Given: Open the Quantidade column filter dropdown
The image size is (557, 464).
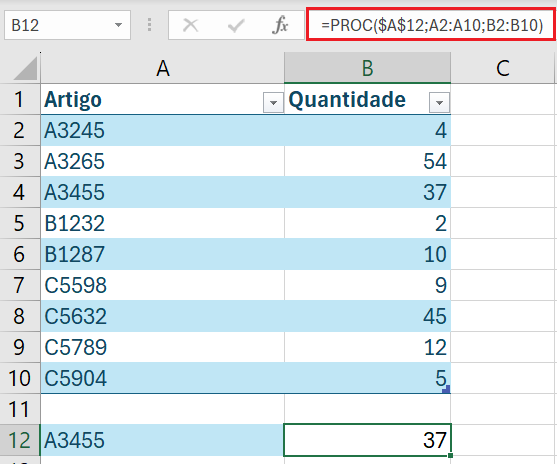Looking at the screenshot, I should point(439,103).
